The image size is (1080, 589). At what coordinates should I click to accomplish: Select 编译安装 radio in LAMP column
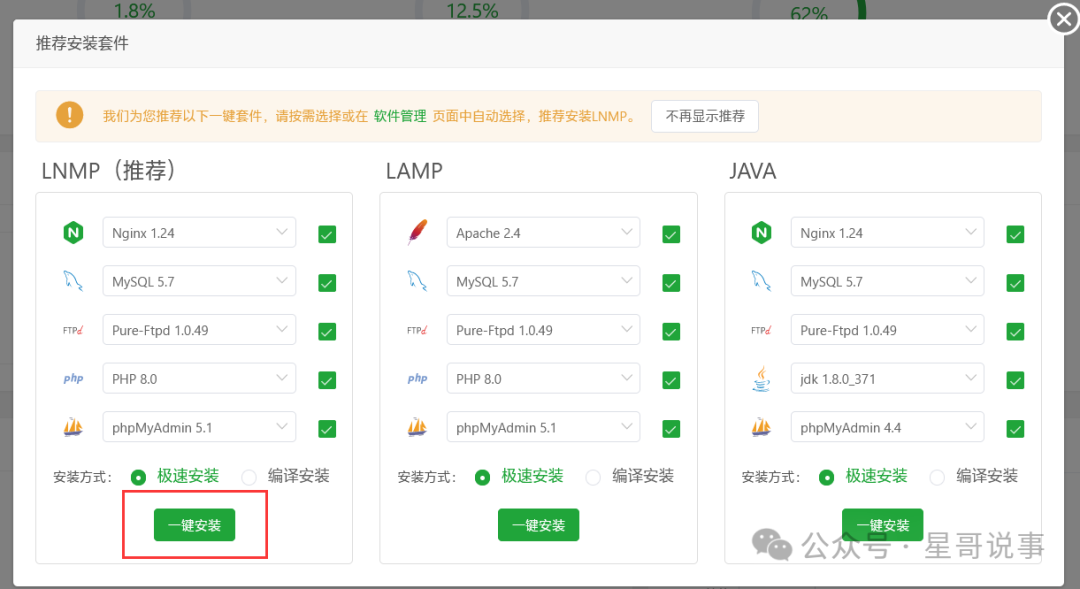[x=592, y=477]
